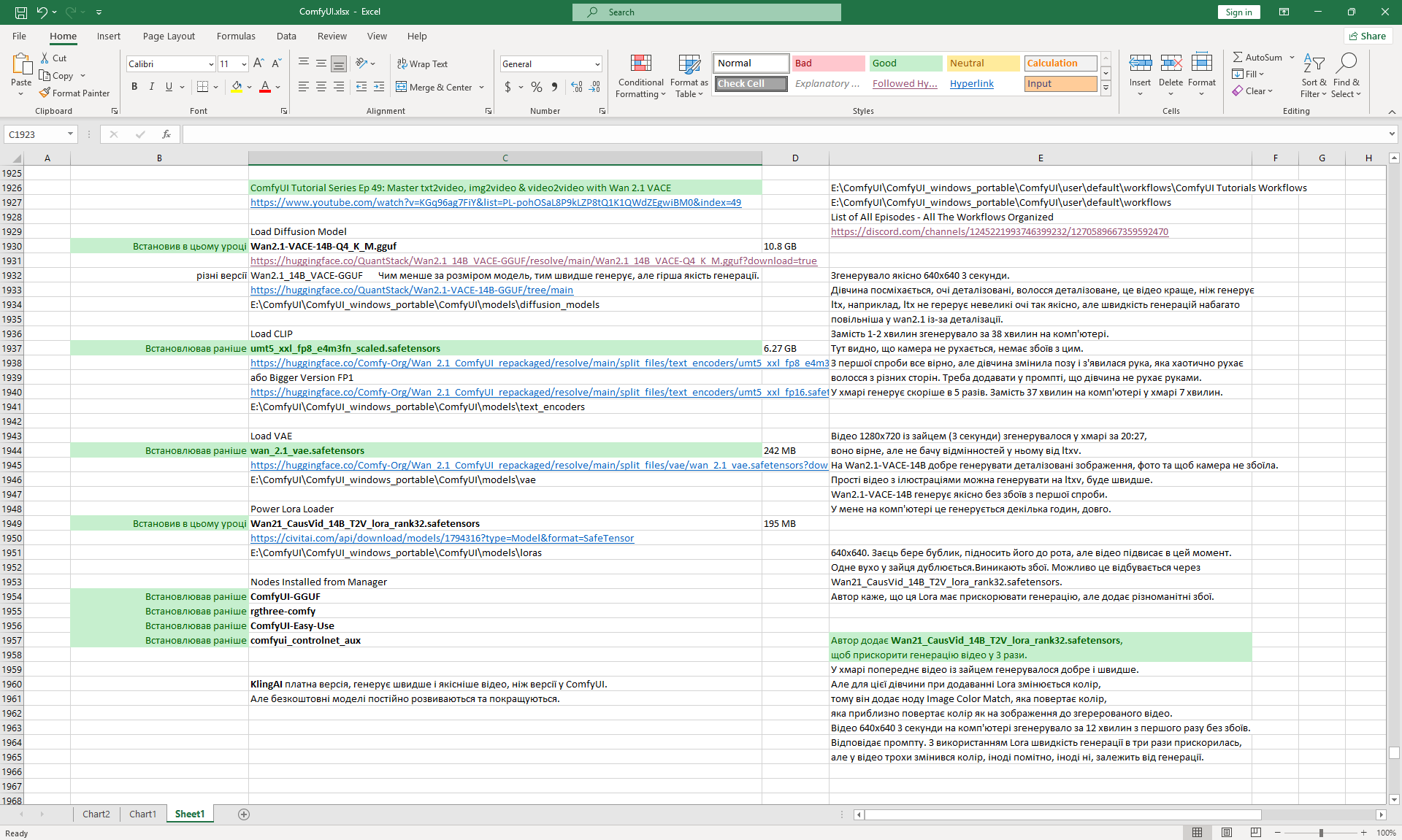Open the civitai.com download hyperlink

(442, 538)
